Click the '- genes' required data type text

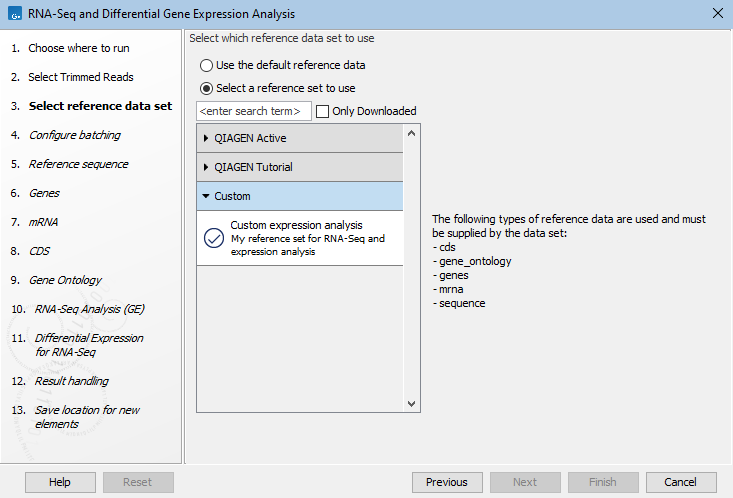click(x=451, y=275)
